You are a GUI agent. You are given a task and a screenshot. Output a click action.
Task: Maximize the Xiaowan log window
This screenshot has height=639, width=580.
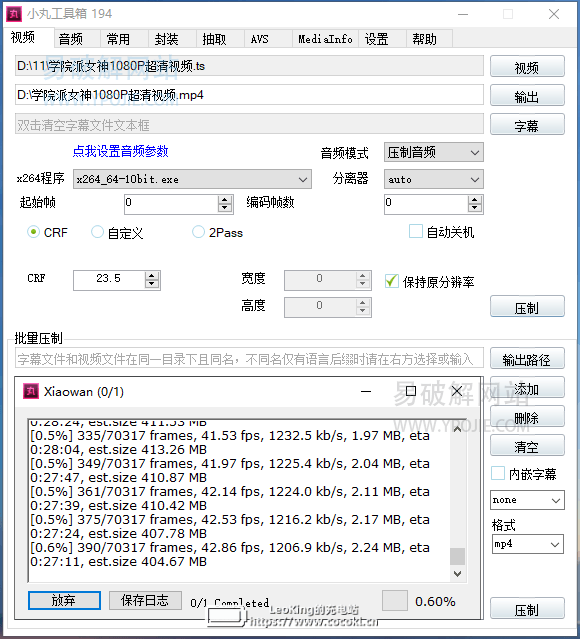(x=411, y=391)
